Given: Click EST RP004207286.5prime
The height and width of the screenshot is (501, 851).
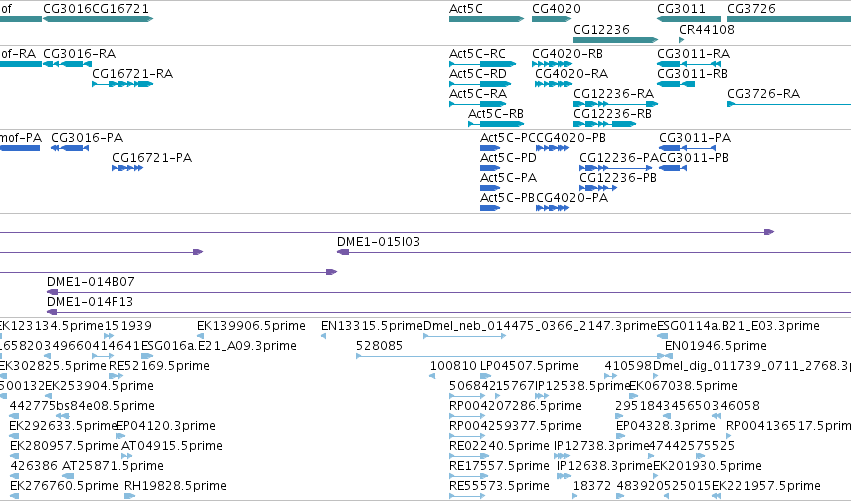Looking at the screenshot, I should click(467, 416).
